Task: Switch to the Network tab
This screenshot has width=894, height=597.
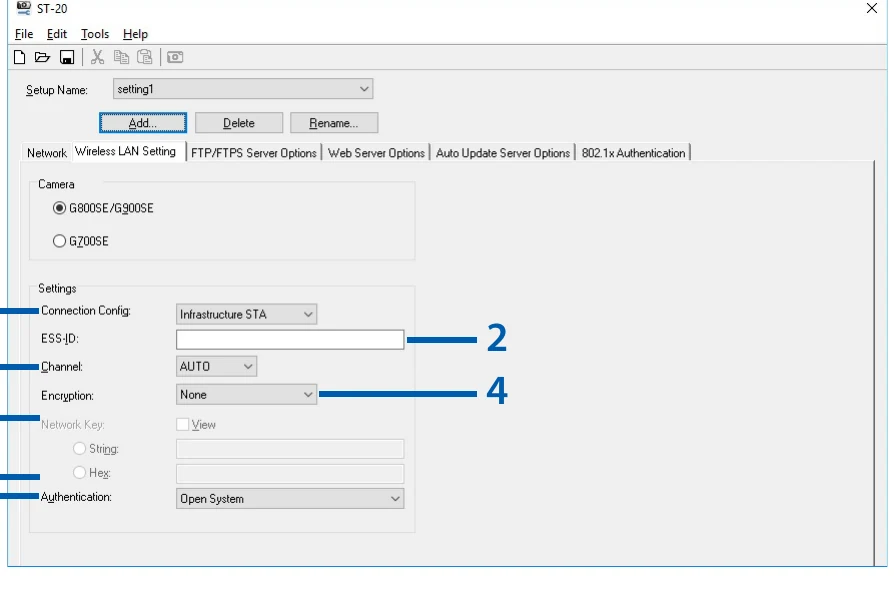Action: (47, 153)
